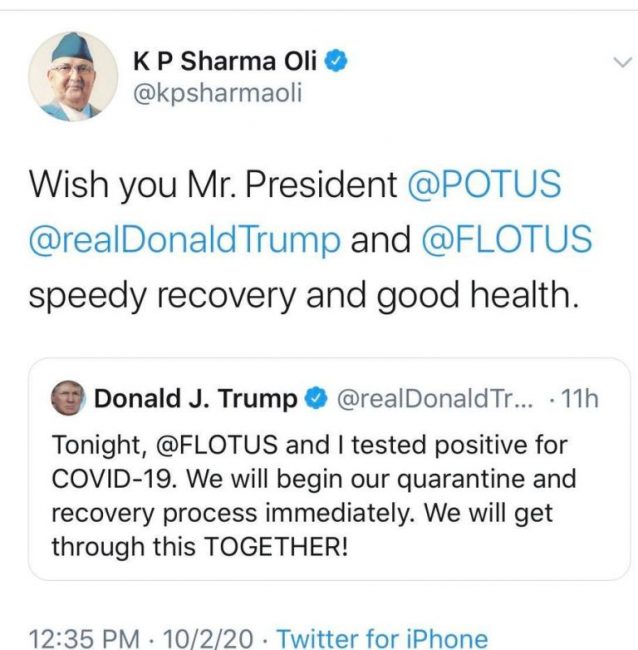Click verified badge beside K P Sharma Oli

pyautogui.click(x=338, y=62)
